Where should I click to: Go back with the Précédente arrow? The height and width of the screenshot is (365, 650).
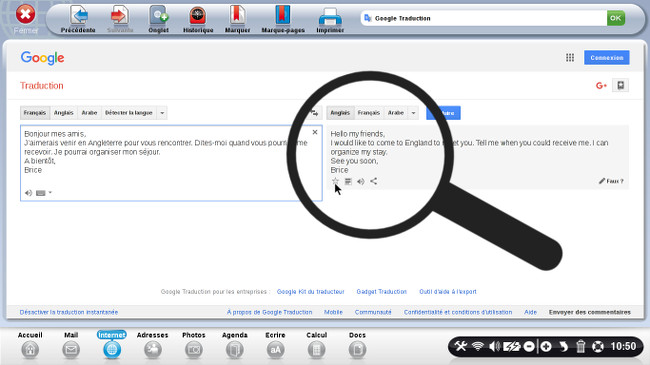78,19
